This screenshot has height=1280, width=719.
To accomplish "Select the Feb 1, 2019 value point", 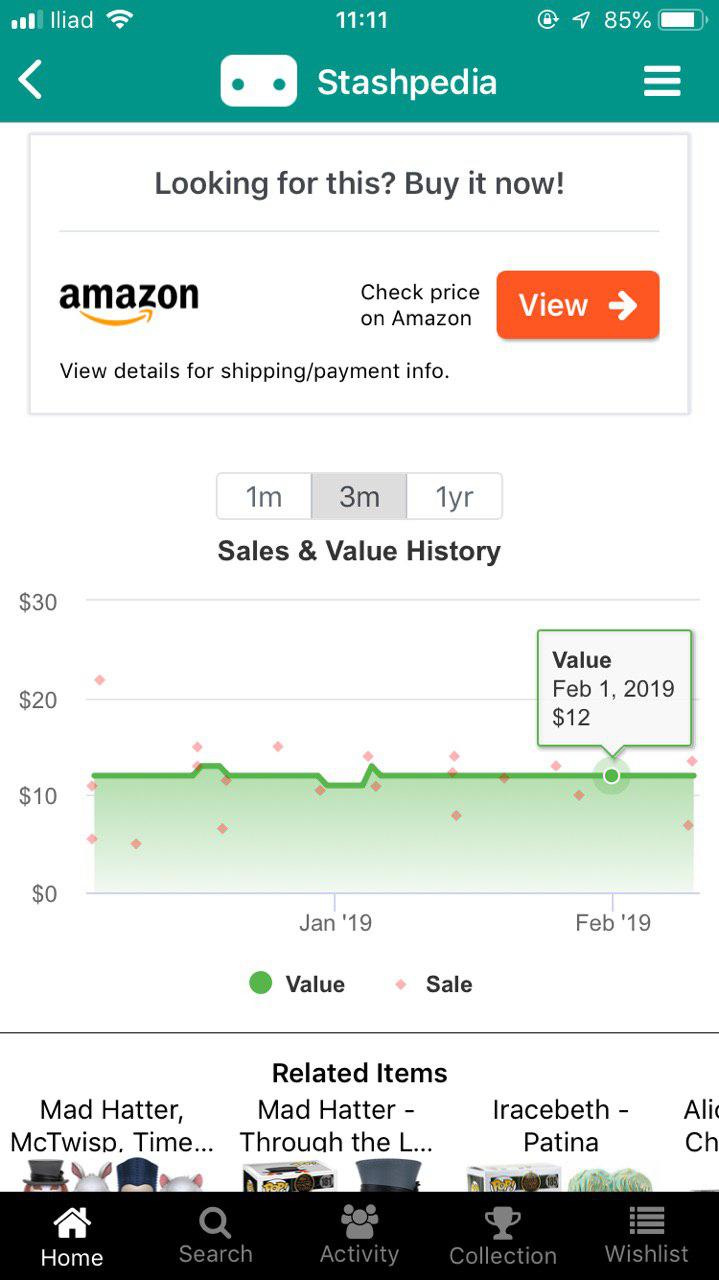I will tap(612, 775).
